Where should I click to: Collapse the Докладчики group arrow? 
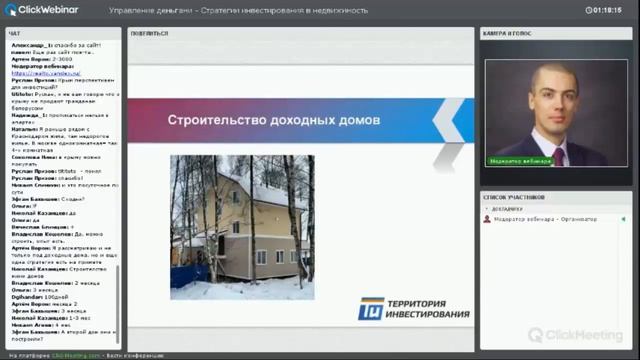[486, 209]
